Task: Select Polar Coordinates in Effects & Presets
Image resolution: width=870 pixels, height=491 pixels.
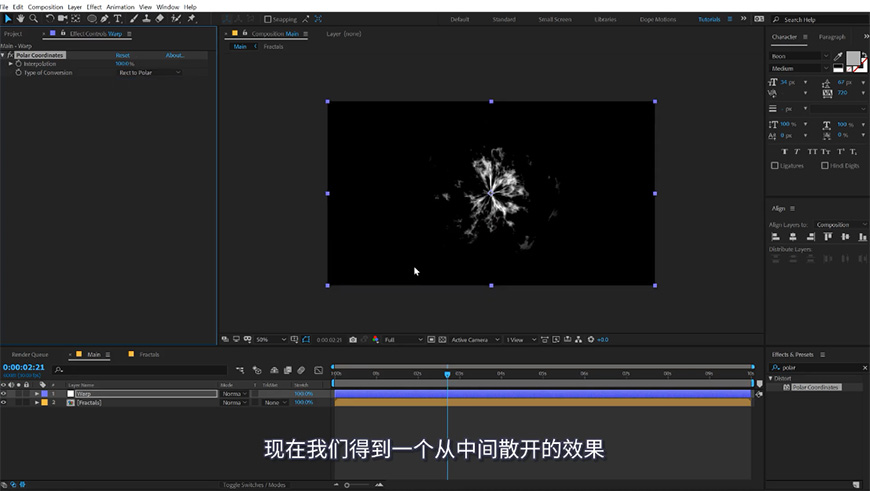Action: click(x=815, y=387)
